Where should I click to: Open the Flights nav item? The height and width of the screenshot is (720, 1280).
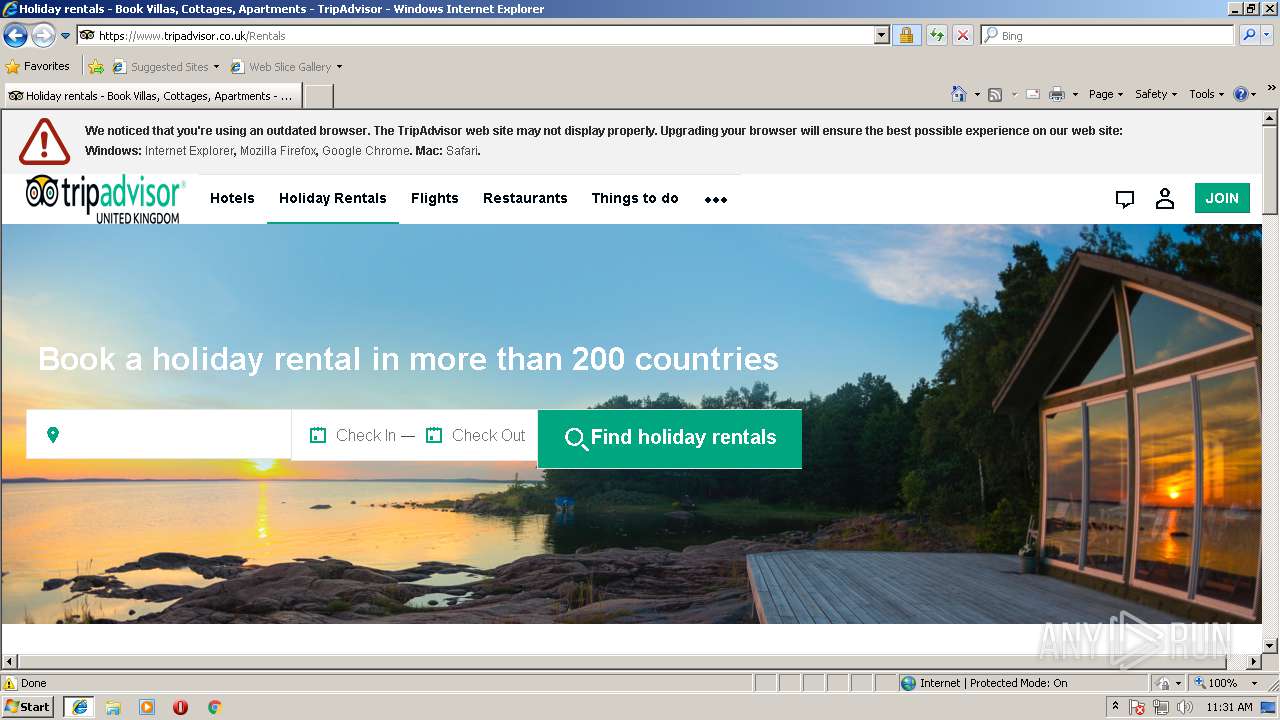[x=435, y=198]
